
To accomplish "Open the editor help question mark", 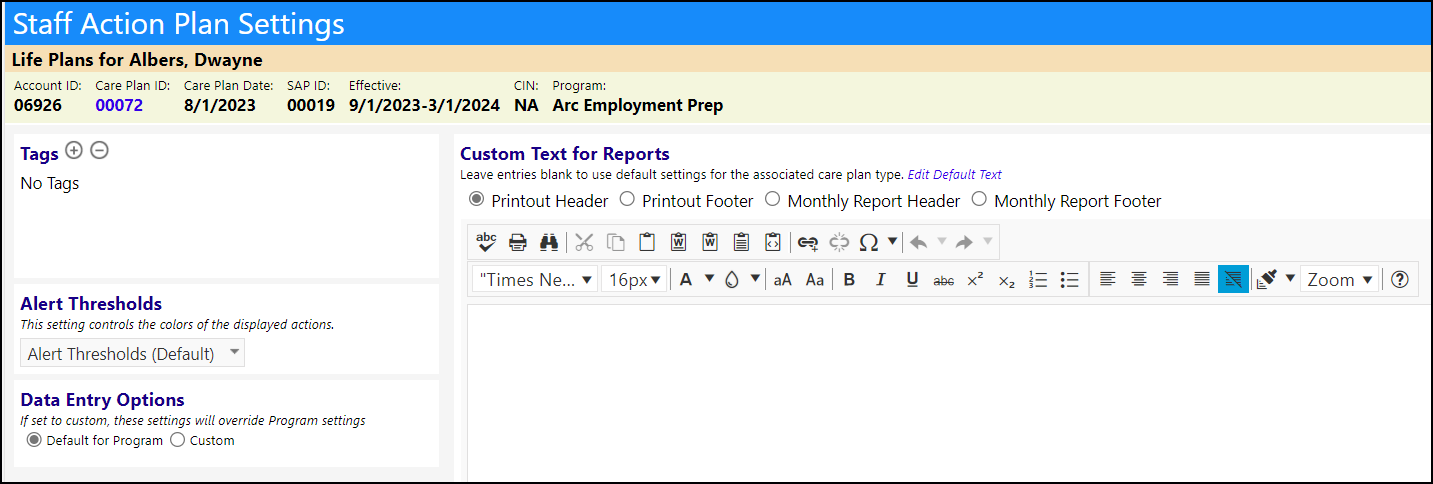I will click(1400, 280).
